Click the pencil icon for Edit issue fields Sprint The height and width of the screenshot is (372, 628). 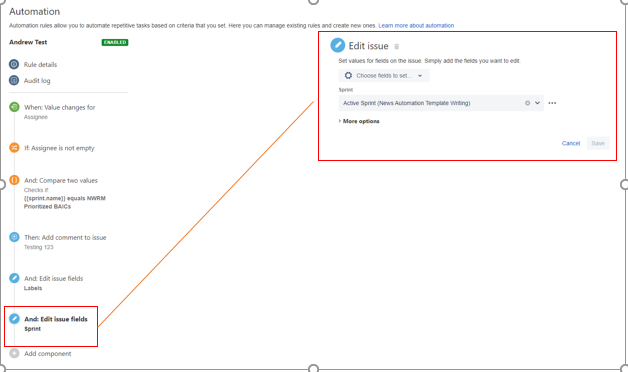pos(14,319)
